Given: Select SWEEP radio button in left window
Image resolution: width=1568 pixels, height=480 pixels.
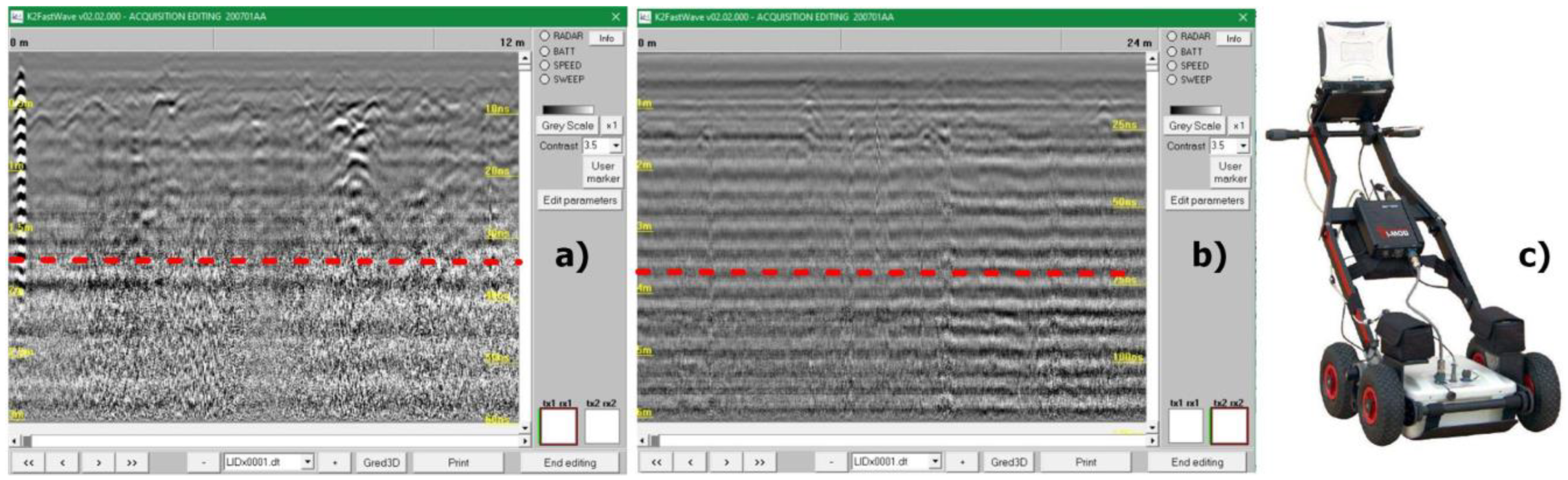Looking at the screenshot, I should pyautogui.click(x=544, y=79).
